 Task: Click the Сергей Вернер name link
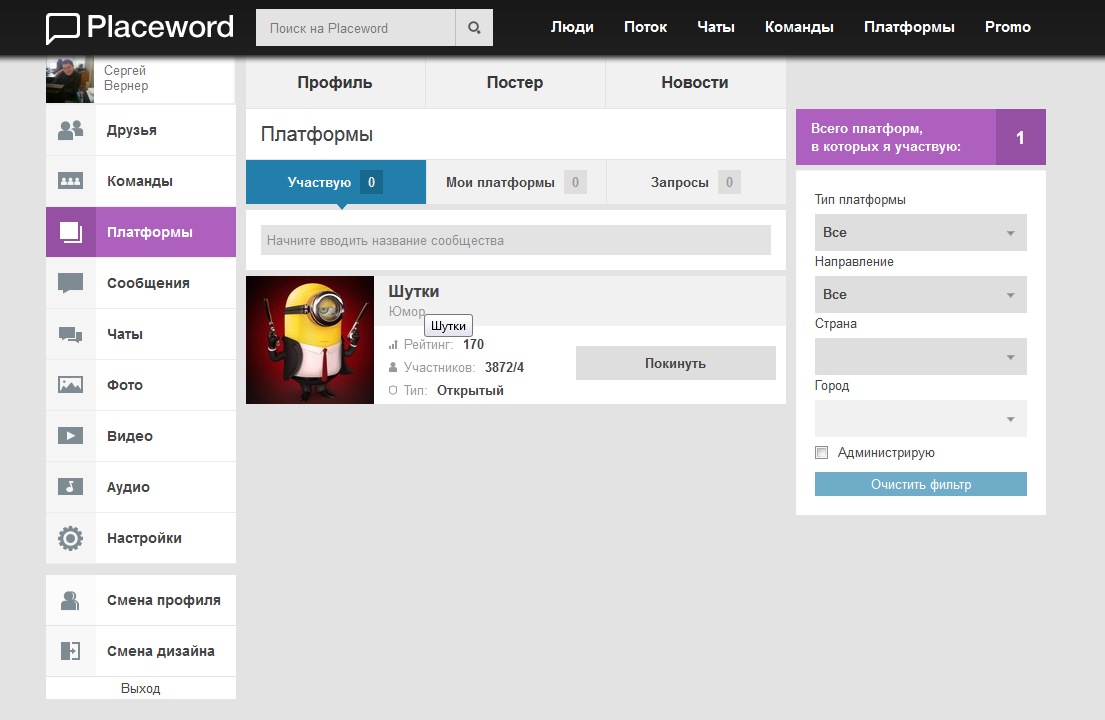tap(126, 78)
